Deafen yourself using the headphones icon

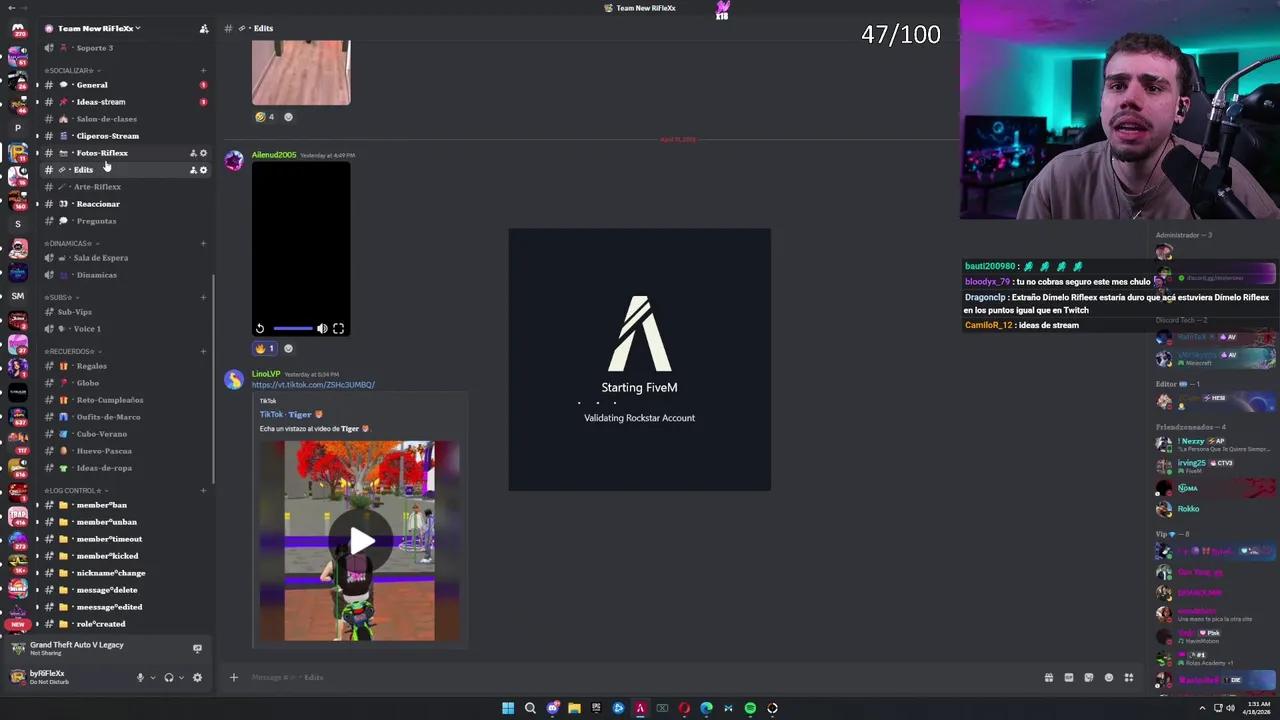coord(168,677)
